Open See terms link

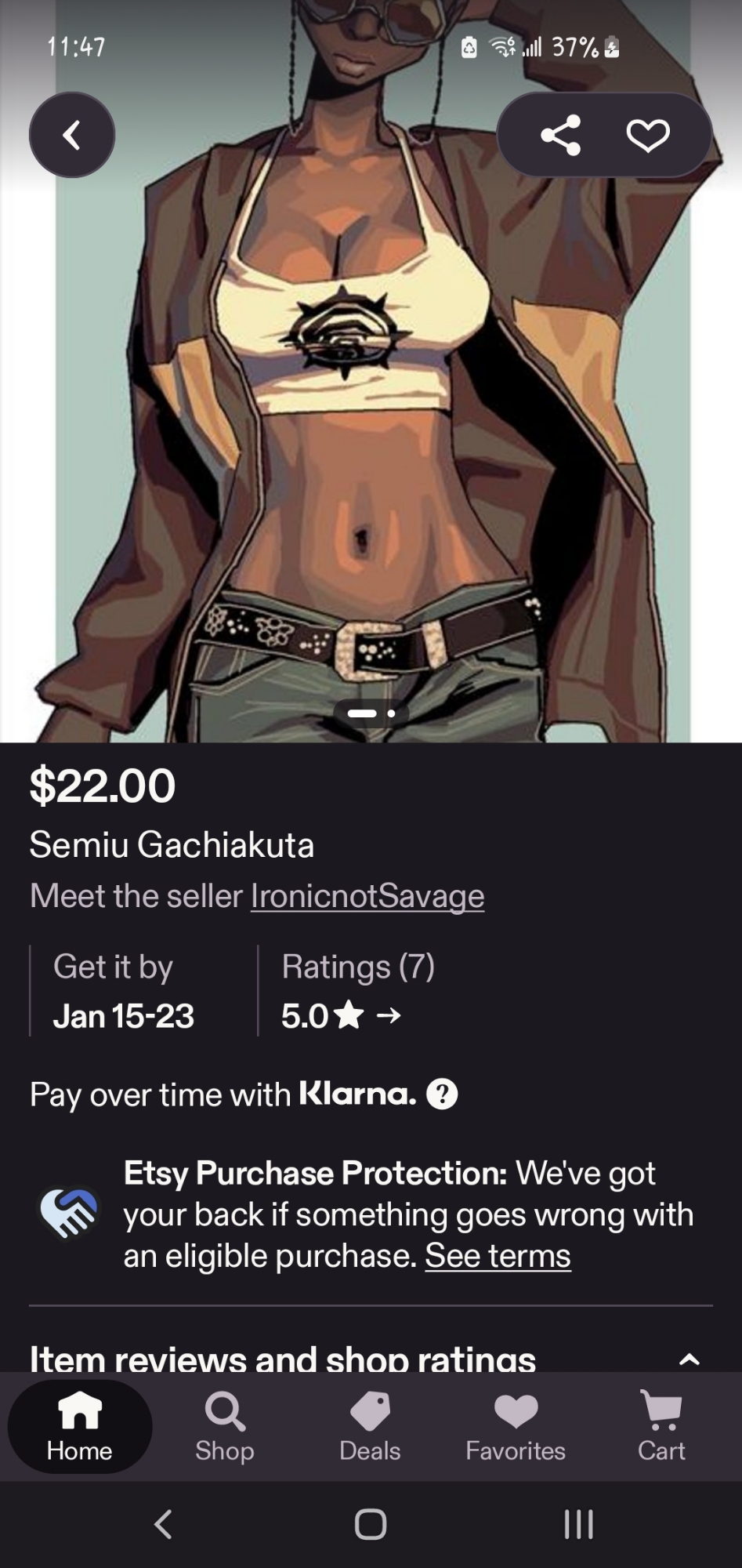pos(498,1255)
